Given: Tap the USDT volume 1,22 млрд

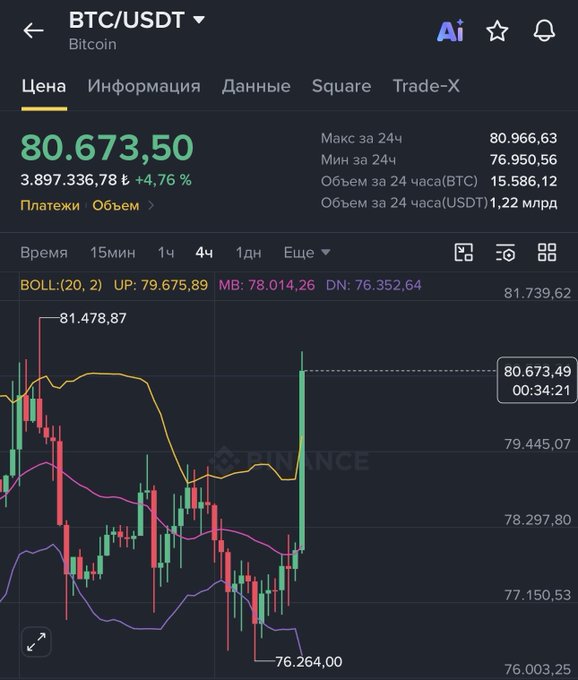Looking at the screenshot, I should click(523, 203).
